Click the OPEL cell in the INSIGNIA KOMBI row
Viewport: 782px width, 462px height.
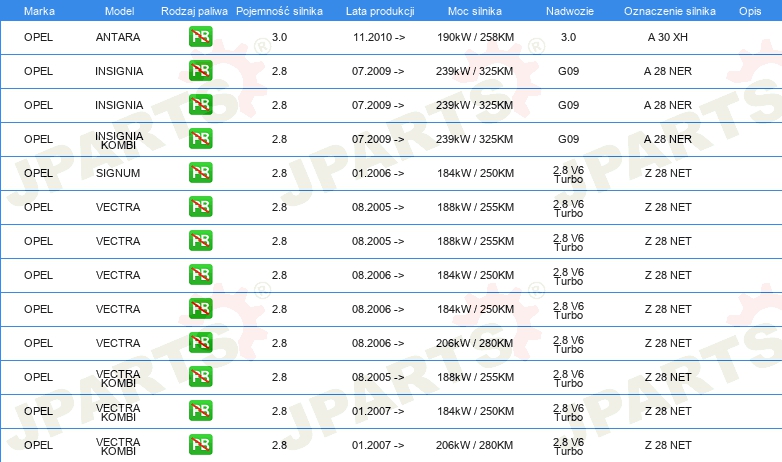(38, 139)
